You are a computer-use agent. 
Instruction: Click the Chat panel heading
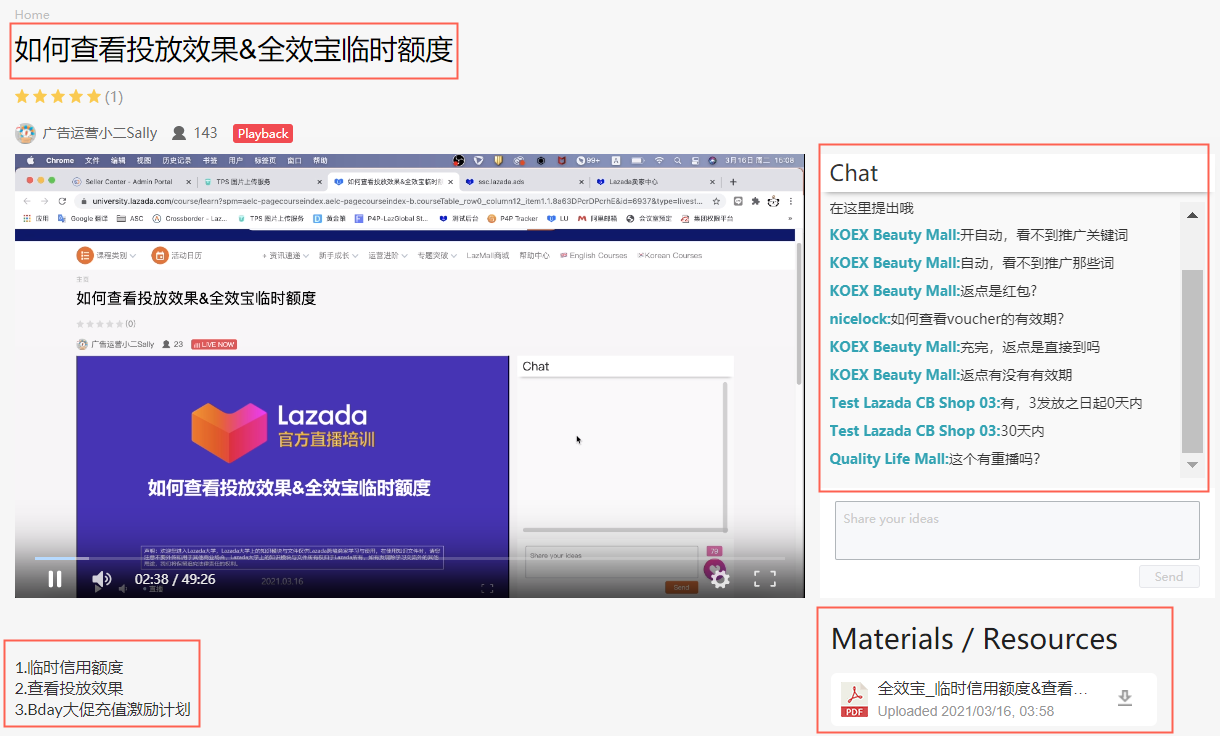854,173
